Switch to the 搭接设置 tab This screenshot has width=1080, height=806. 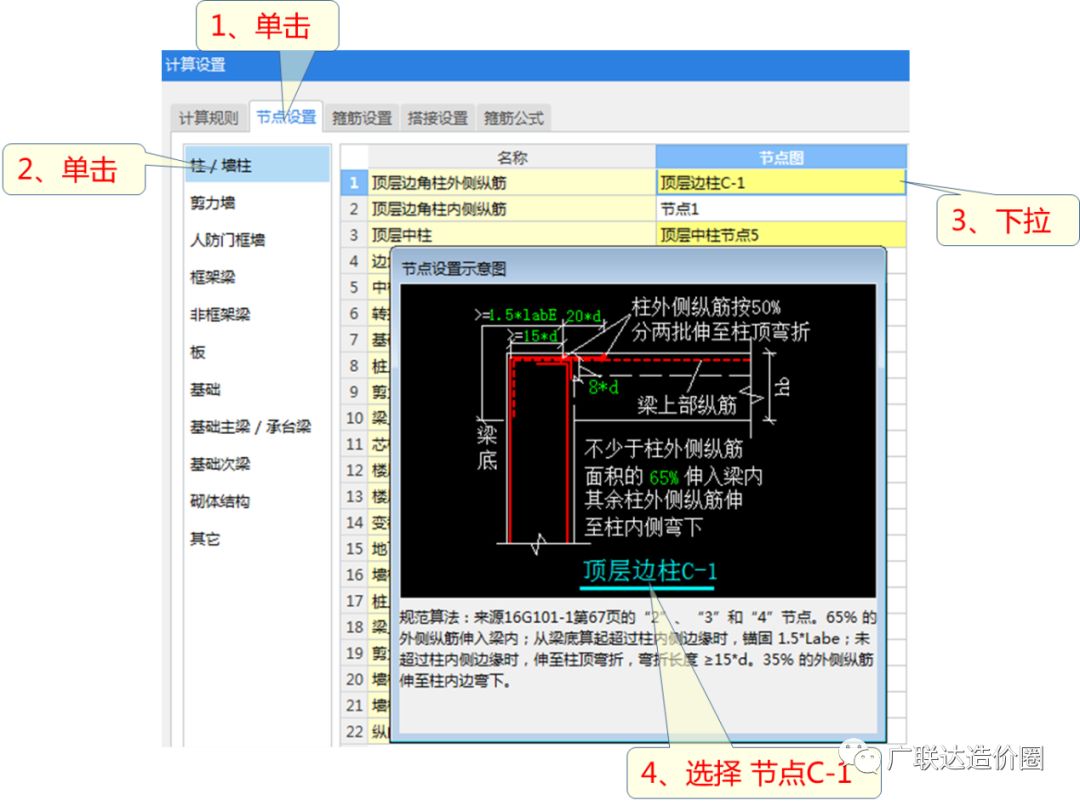tap(437, 118)
